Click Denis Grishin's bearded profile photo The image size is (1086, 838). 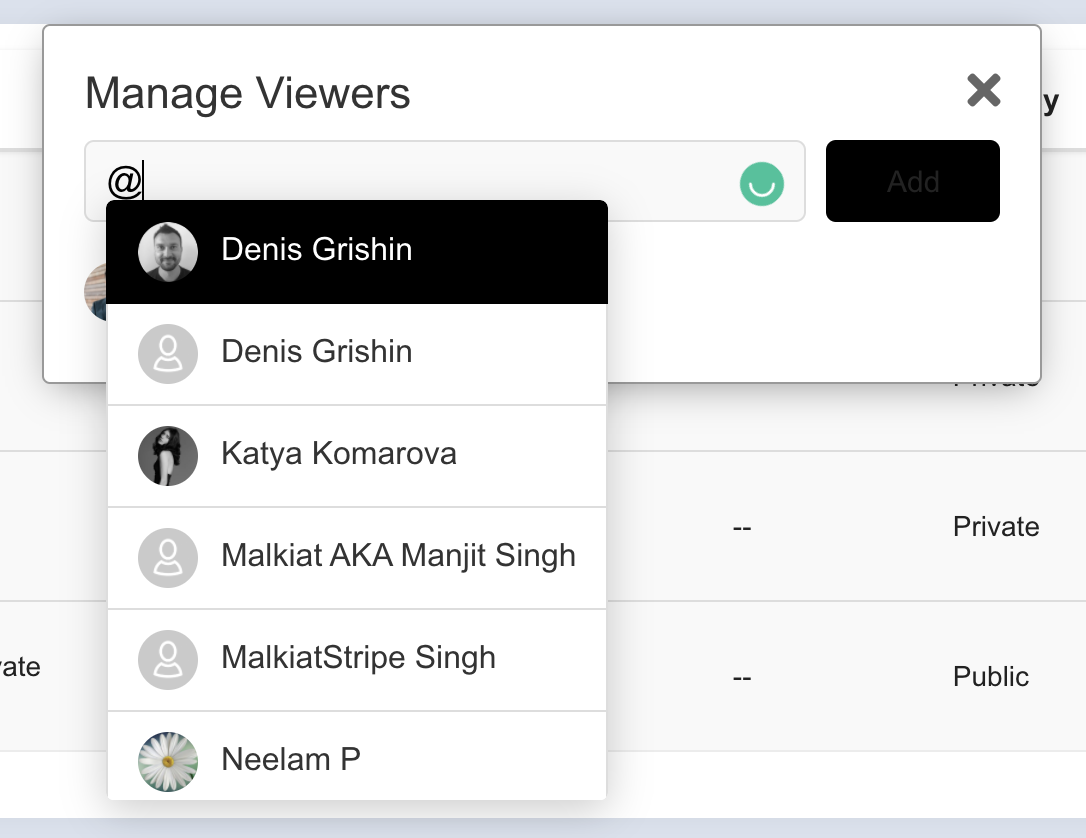click(167, 251)
